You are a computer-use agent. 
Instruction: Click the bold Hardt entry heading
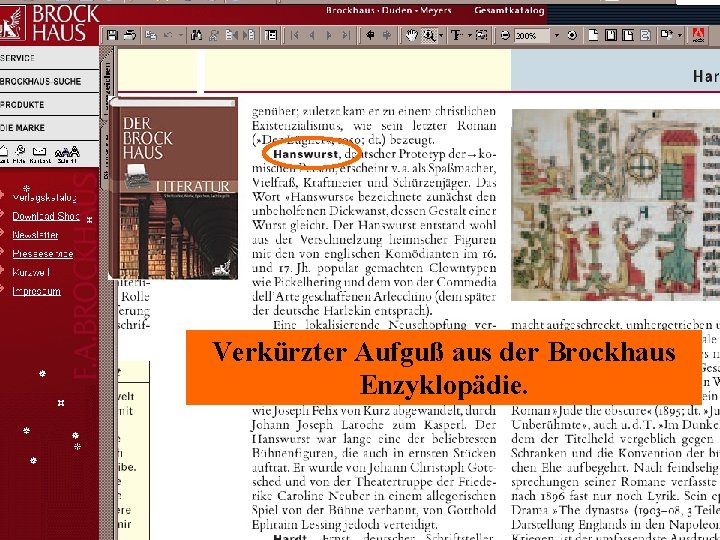pos(289,537)
